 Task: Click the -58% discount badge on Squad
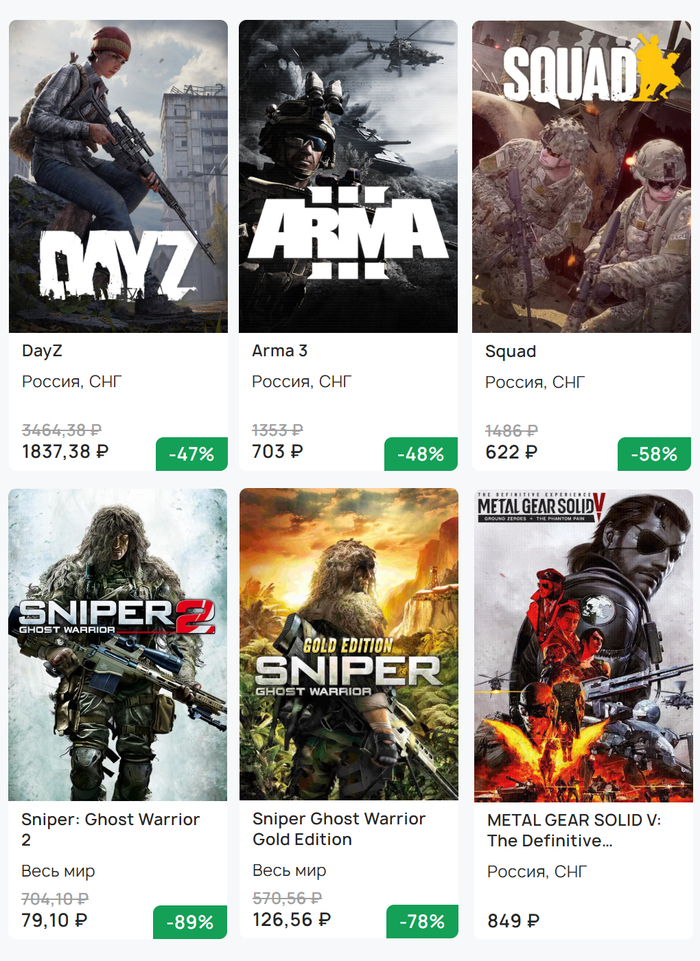pos(654,454)
